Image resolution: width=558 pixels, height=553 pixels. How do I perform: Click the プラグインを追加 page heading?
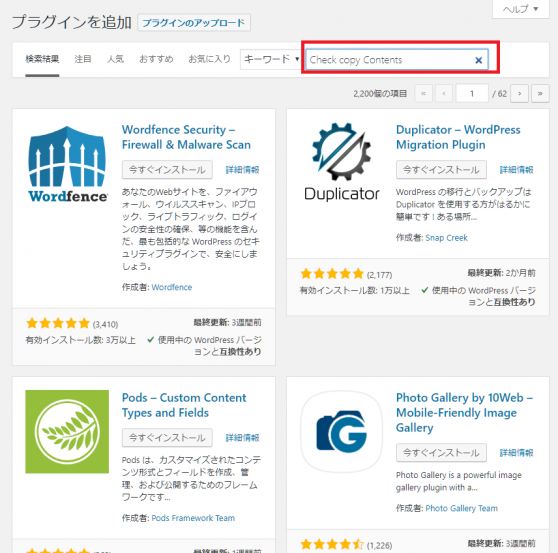(x=72, y=22)
